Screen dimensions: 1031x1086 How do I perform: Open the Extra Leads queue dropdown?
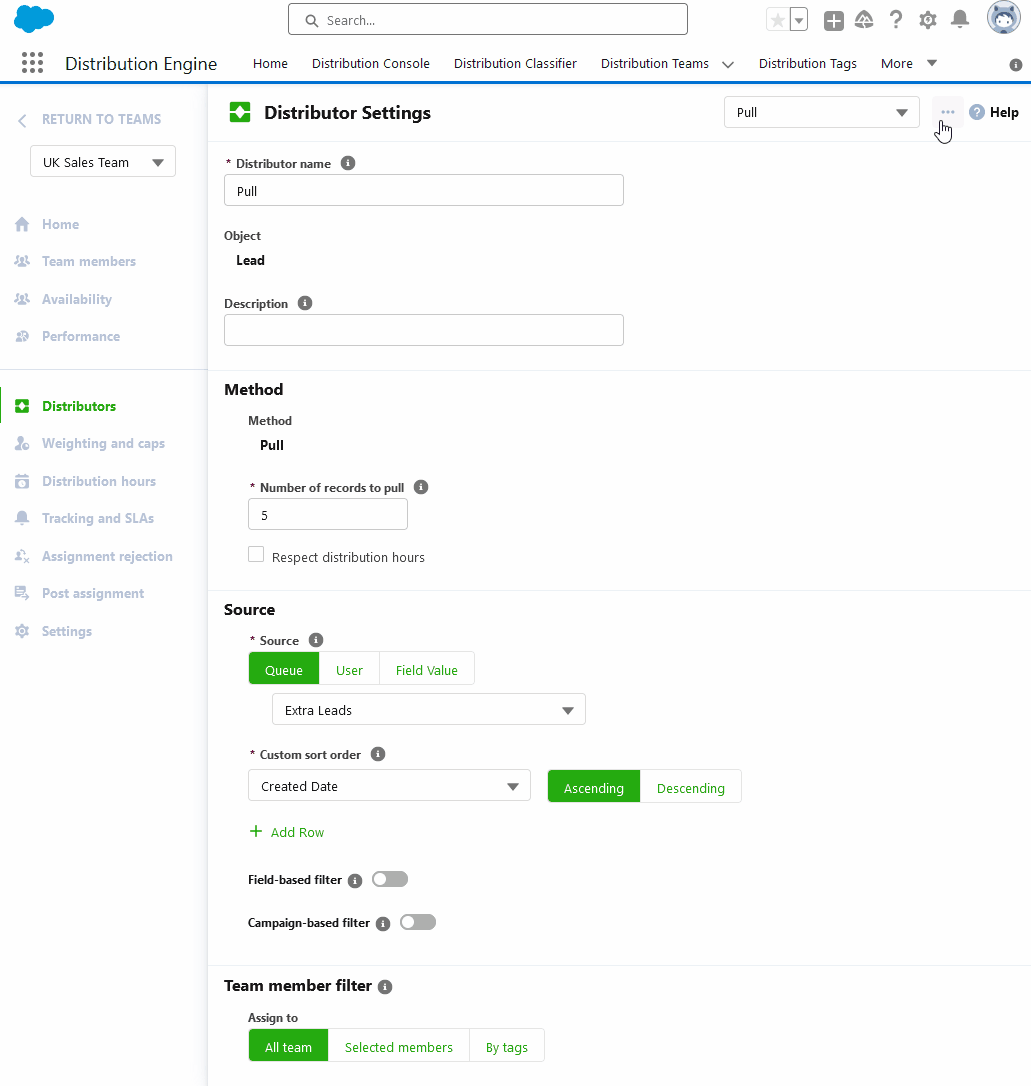428,708
